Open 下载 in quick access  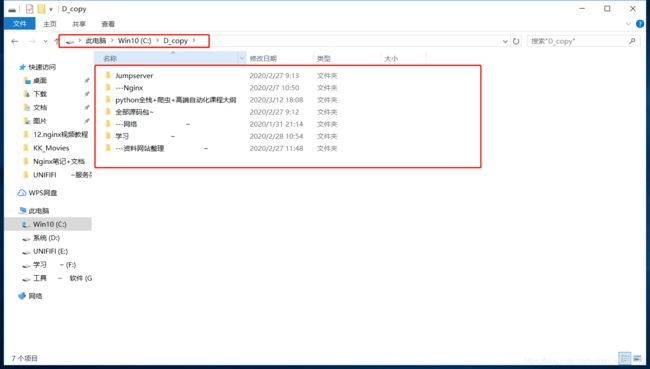click(x=40, y=94)
